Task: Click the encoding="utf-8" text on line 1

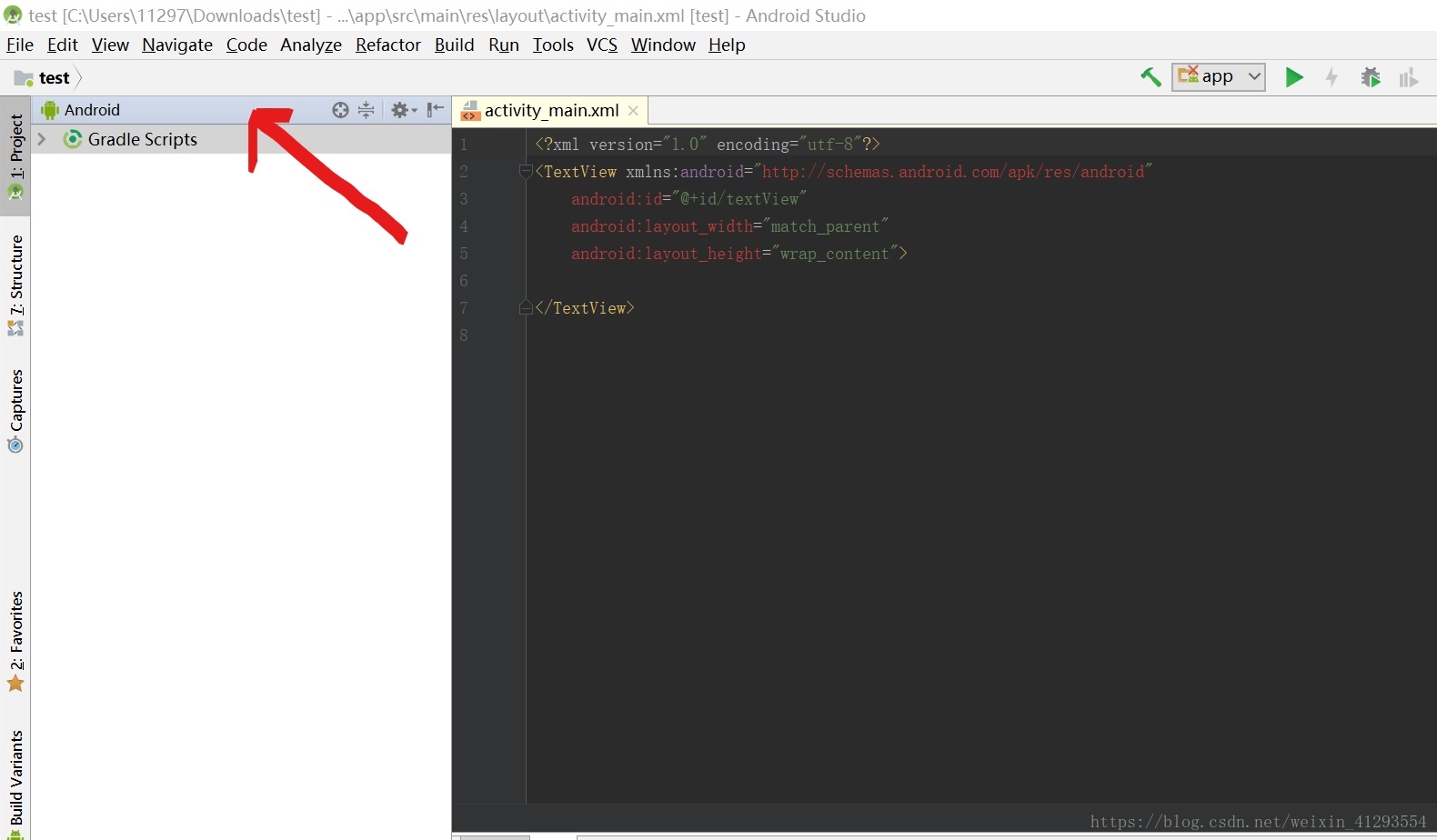Action: click(x=789, y=145)
